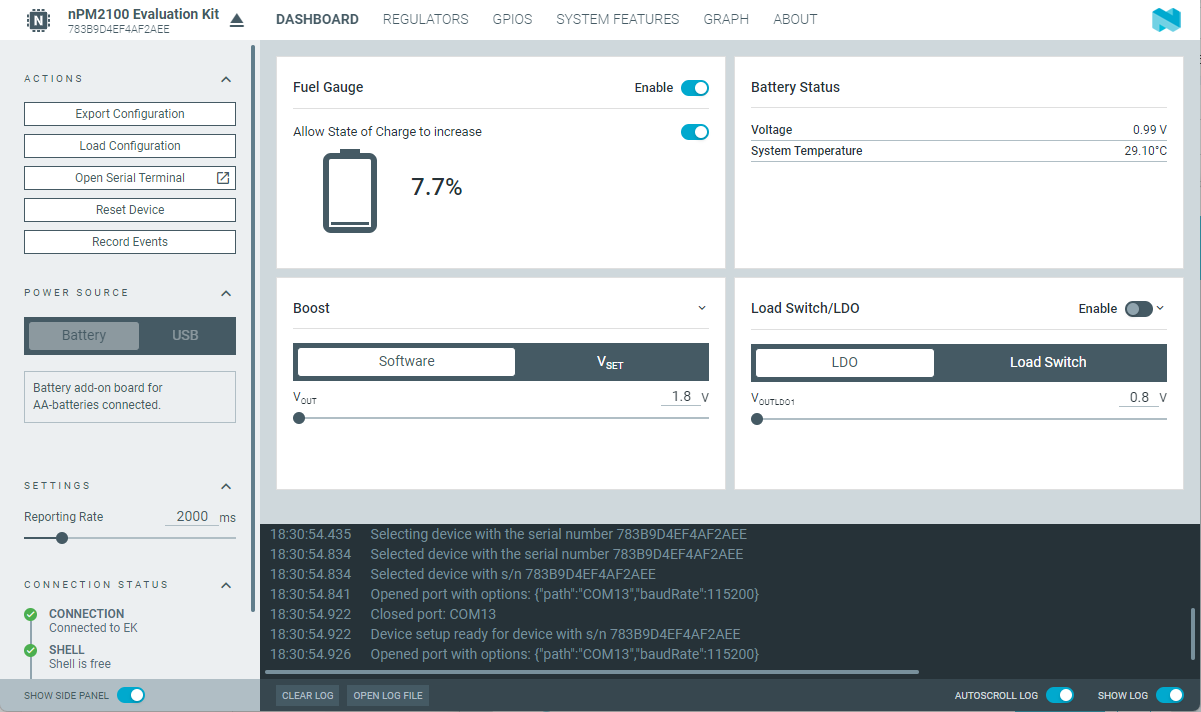1201x712 pixels.
Task: Open Serial Terminal
Action: 130,178
